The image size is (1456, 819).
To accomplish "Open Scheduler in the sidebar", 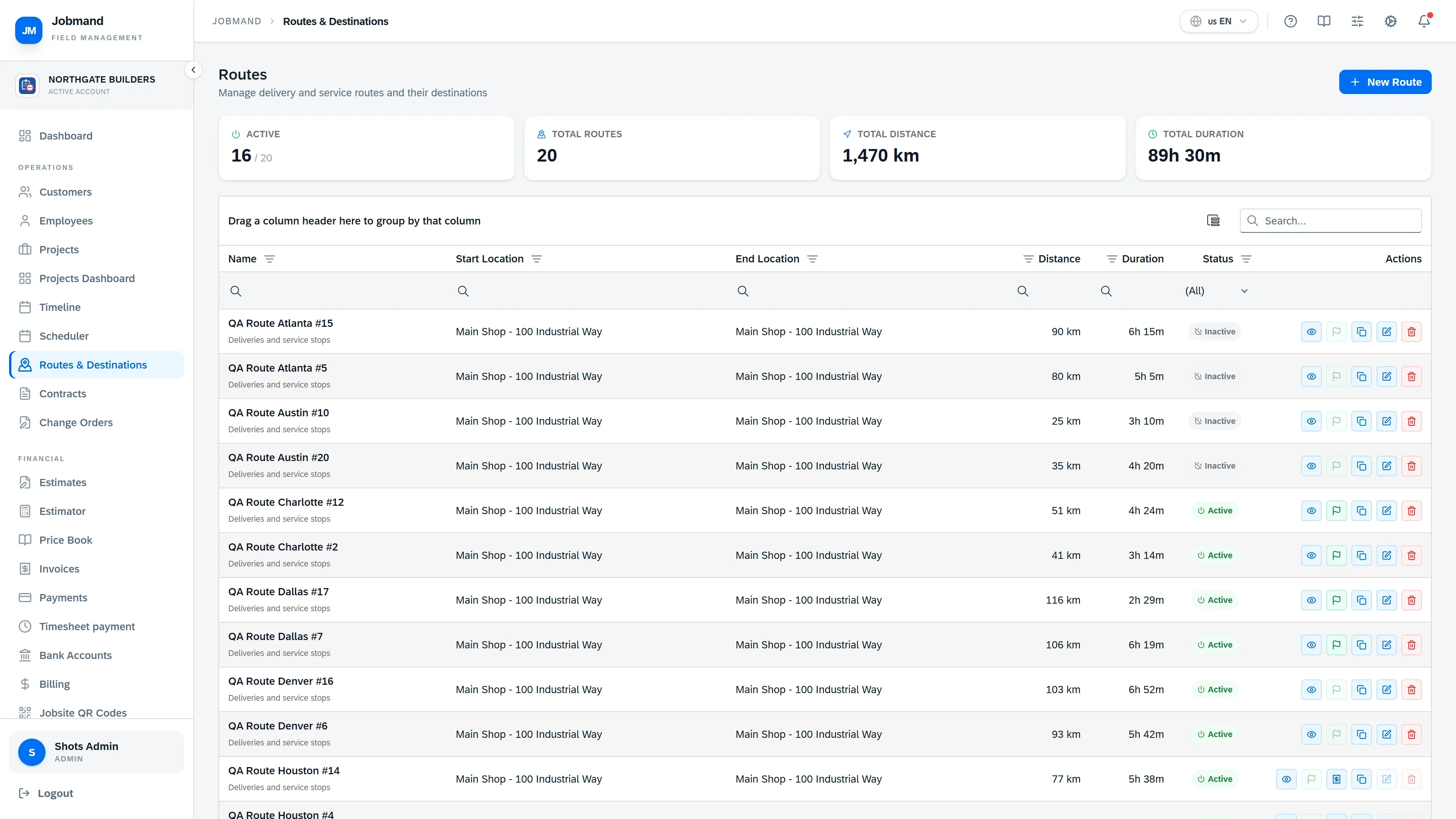I will pos(97,336).
